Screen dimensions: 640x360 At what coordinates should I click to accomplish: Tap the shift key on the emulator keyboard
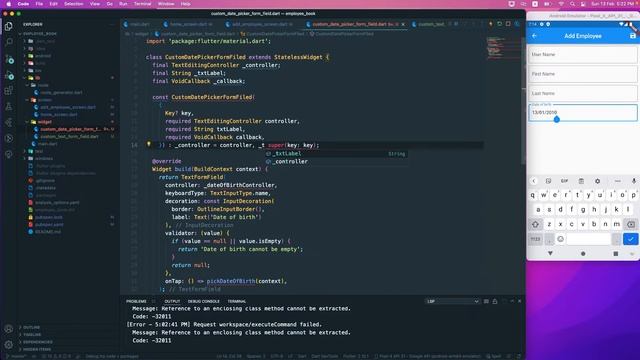click(535, 224)
